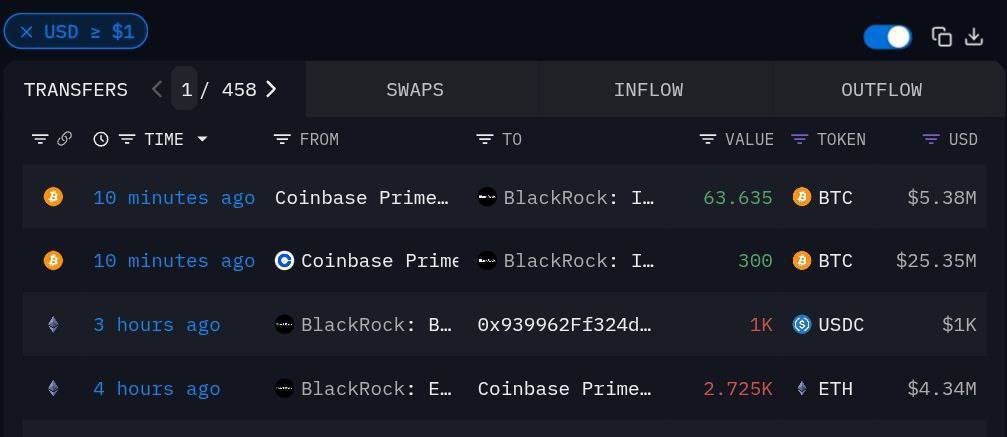Open the TIME sort dropdown arrow

coord(202,139)
